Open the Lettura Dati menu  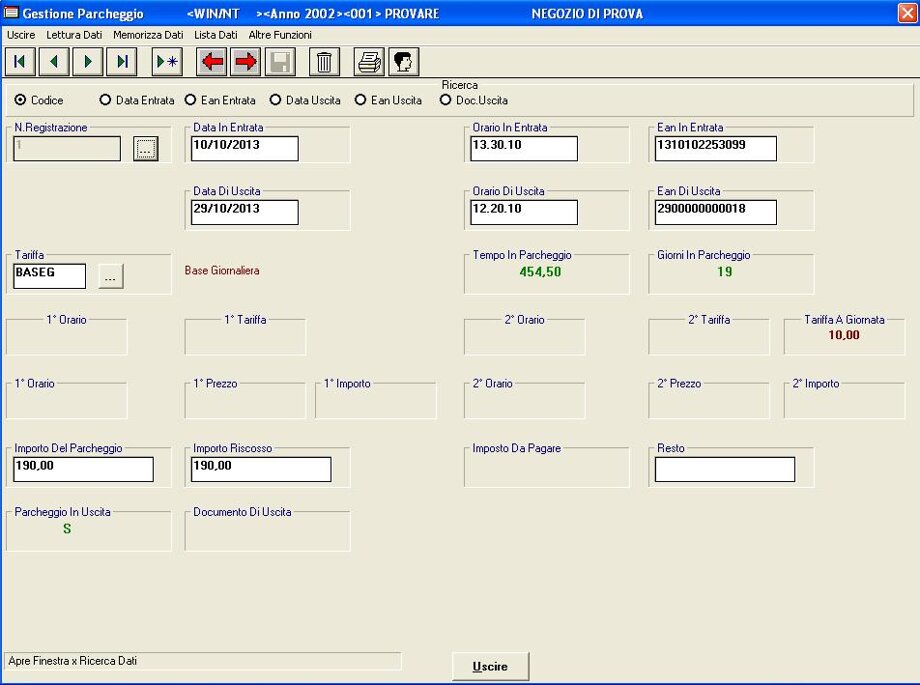74,35
